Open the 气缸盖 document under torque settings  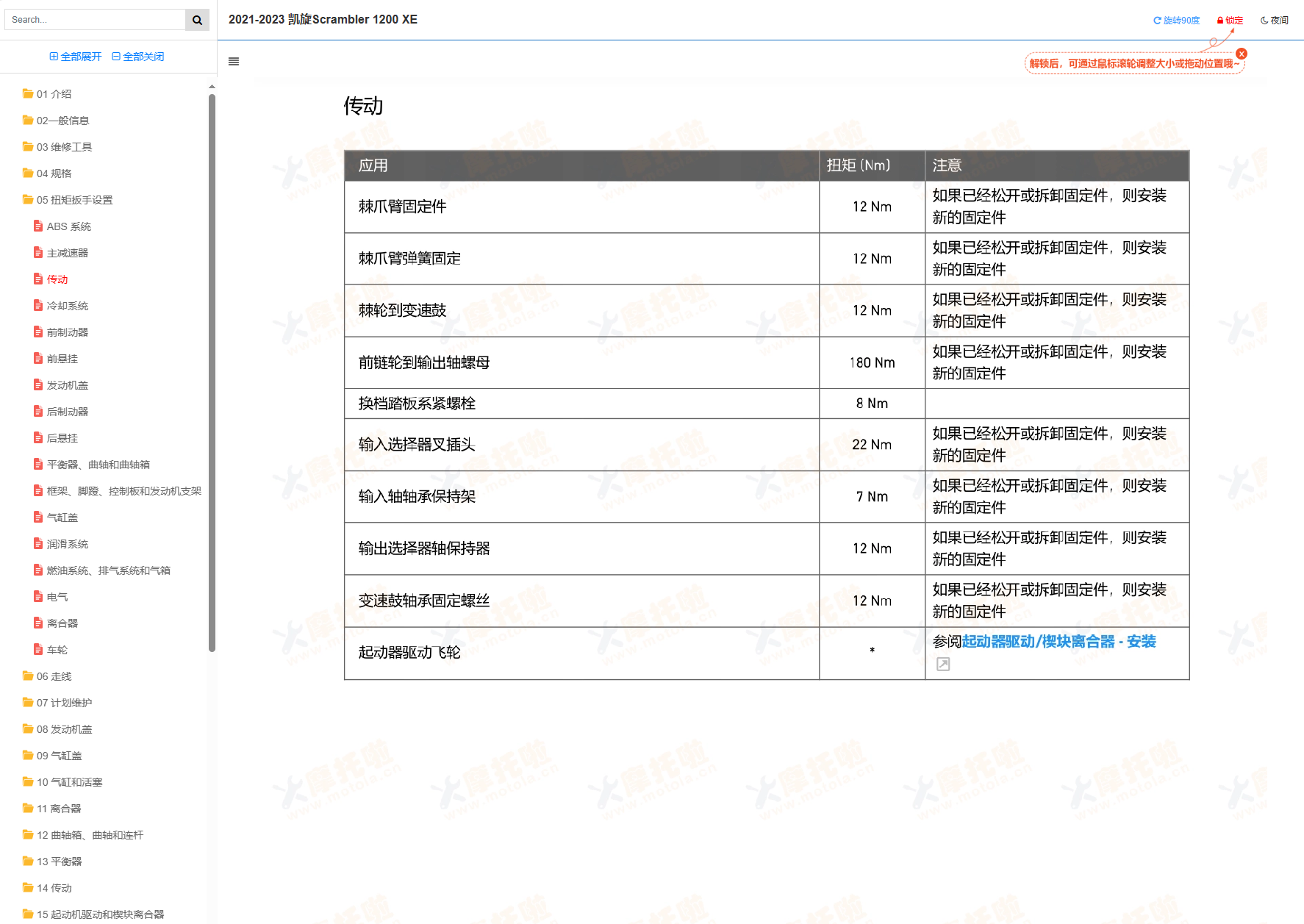[56, 517]
